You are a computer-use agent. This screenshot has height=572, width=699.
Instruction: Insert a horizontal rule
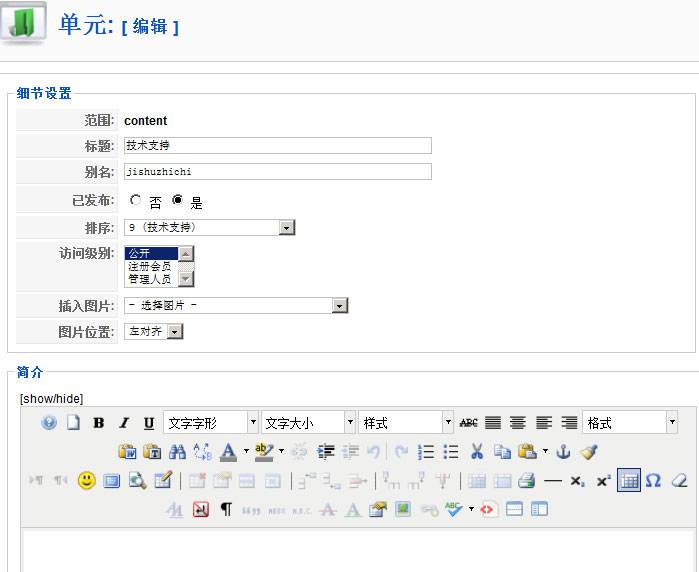pyautogui.click(x=553, y=481)
